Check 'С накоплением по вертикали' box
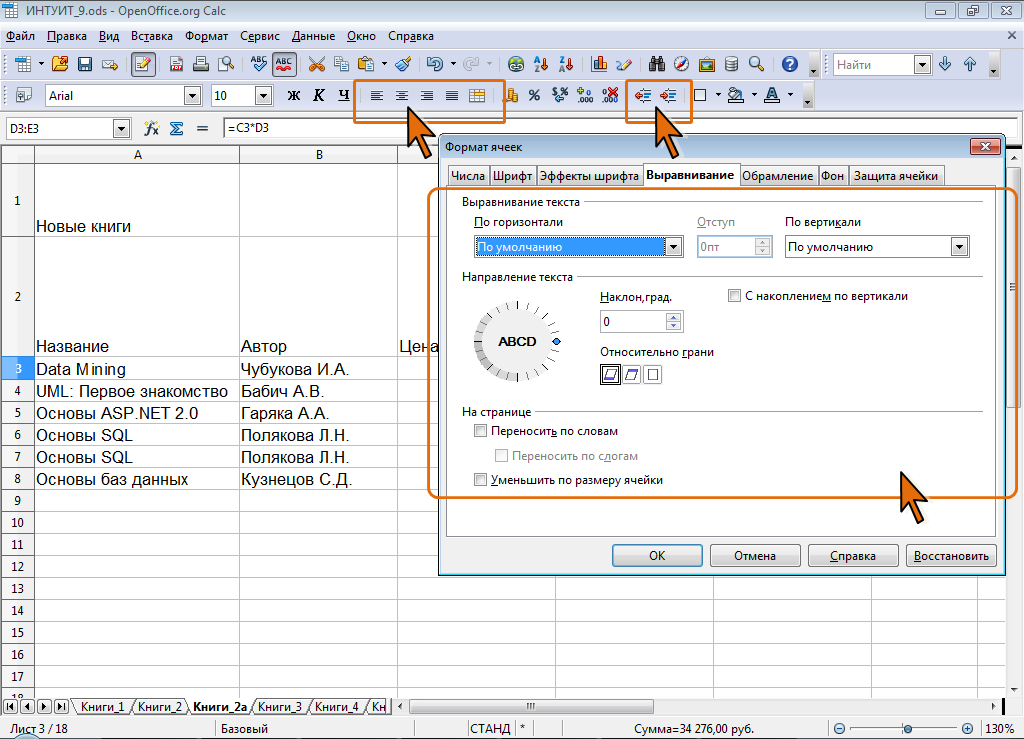Screen dimensions: 1024x739 734,296
